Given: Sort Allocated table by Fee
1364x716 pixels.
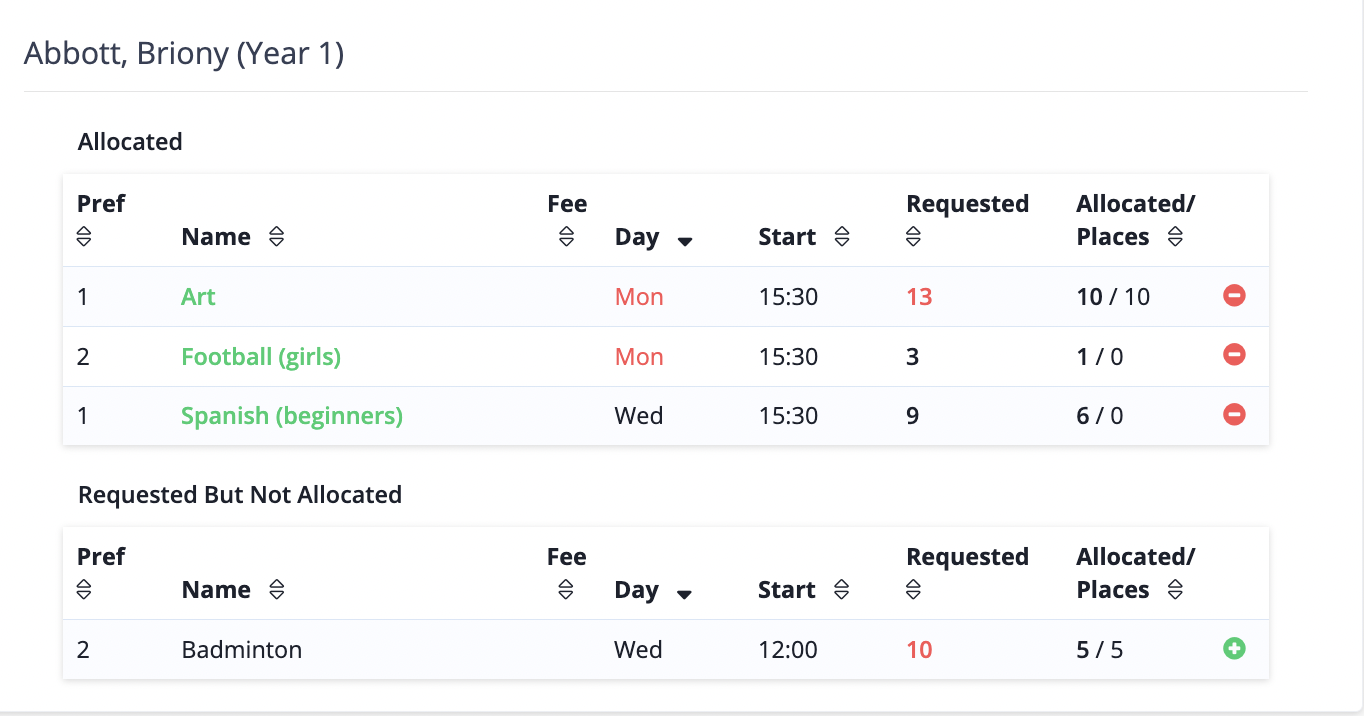Looking at the screenshot, I should coord(566,237).
